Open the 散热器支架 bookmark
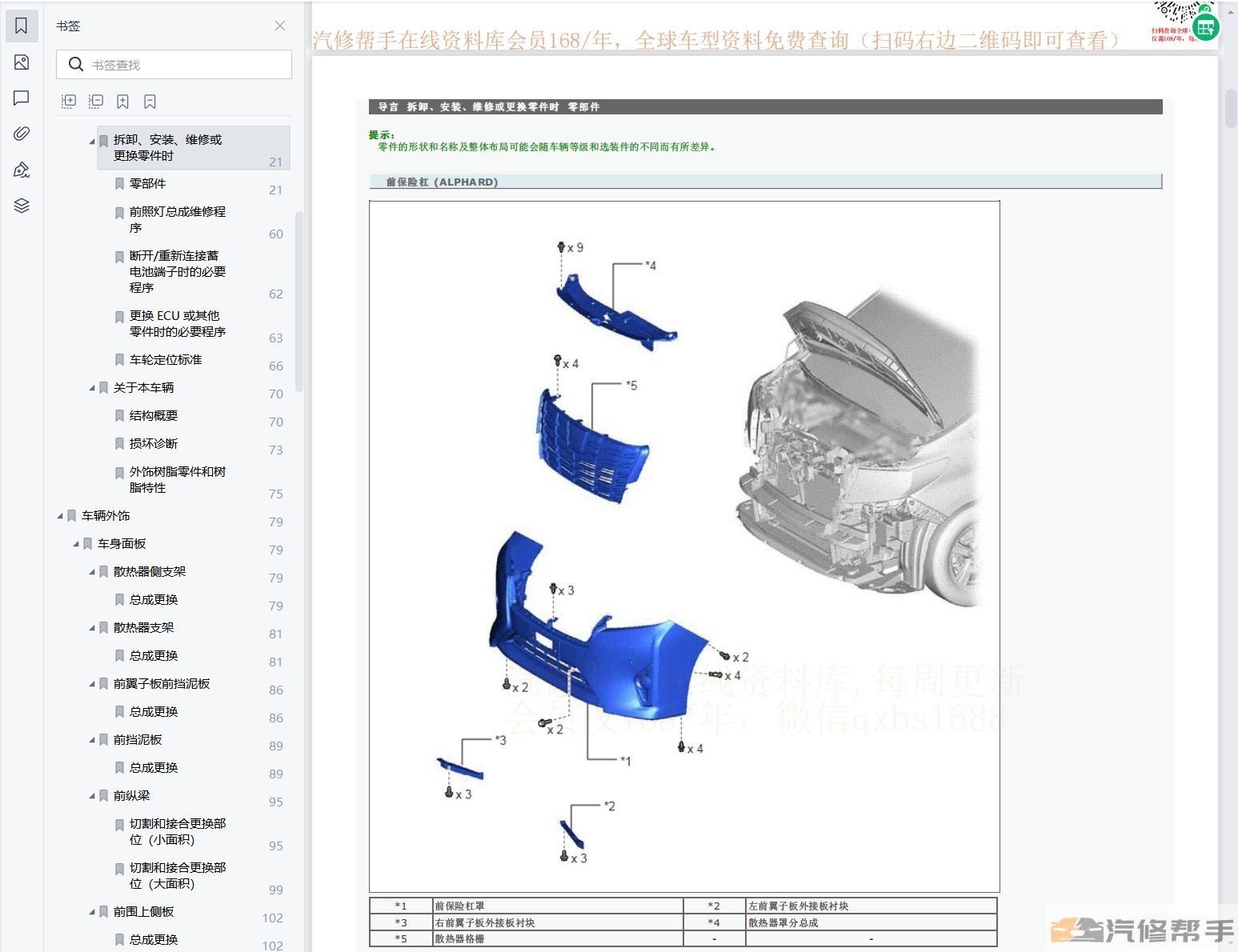This screenshot has width=1238, height=952. 143,628
